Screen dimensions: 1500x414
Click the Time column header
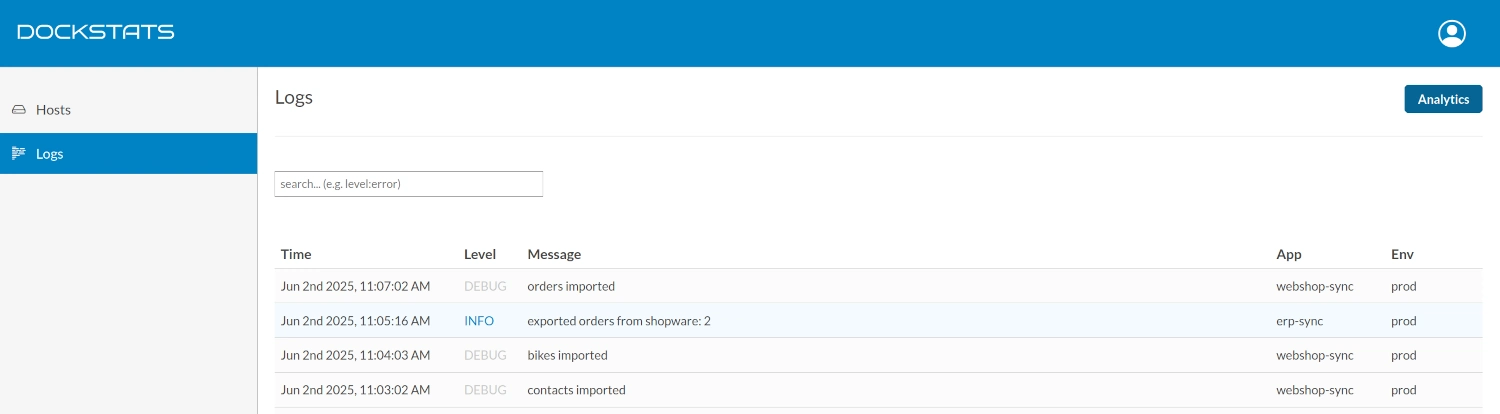[x=296, y=254]
